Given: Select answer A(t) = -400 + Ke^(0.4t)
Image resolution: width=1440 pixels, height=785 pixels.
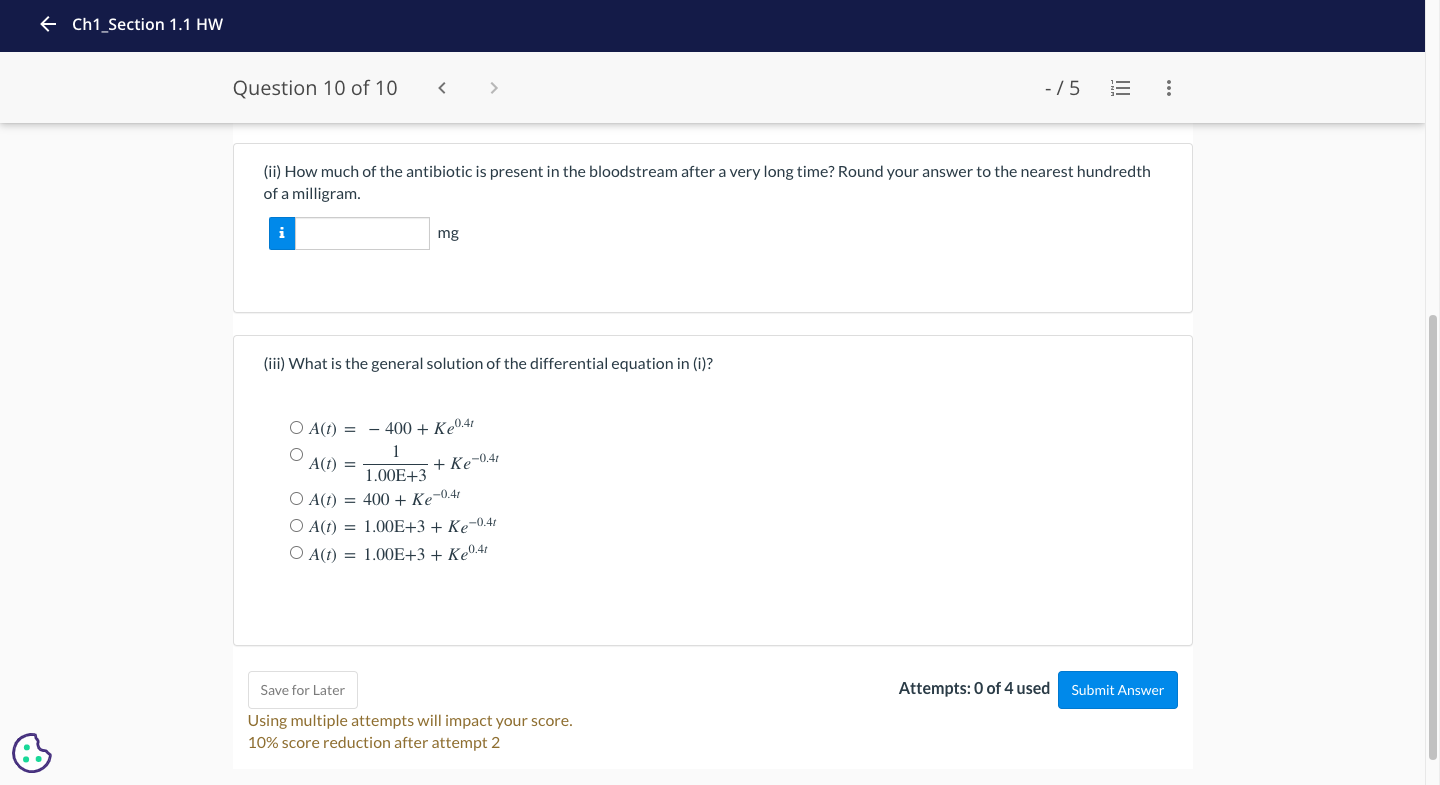Looking at the screenshot, I should [x=296, y=427].
